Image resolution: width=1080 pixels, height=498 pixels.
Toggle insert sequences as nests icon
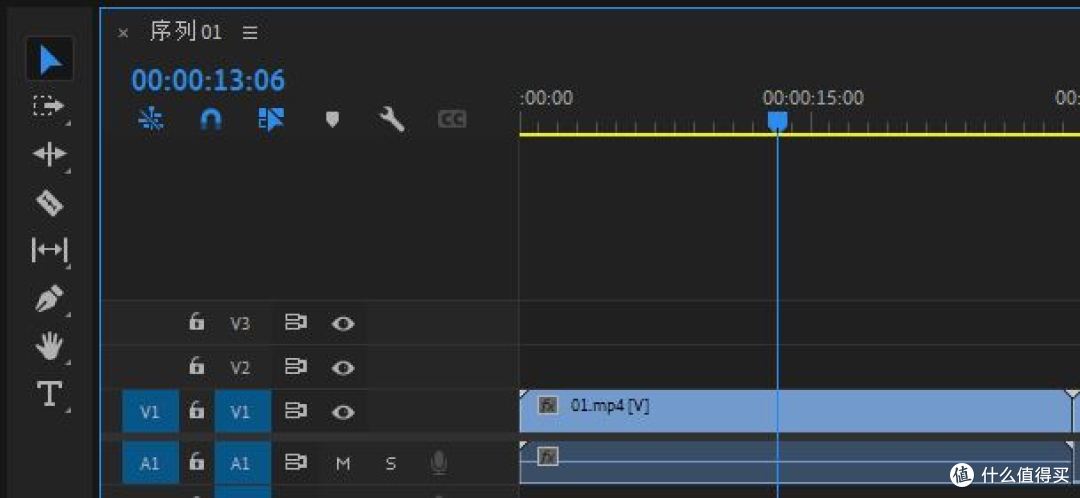coord(151,120)
